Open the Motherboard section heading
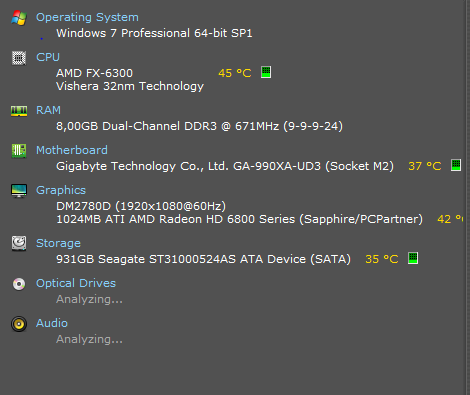The width and height of the screenshot is (470, 395). [x=72, y=150]
